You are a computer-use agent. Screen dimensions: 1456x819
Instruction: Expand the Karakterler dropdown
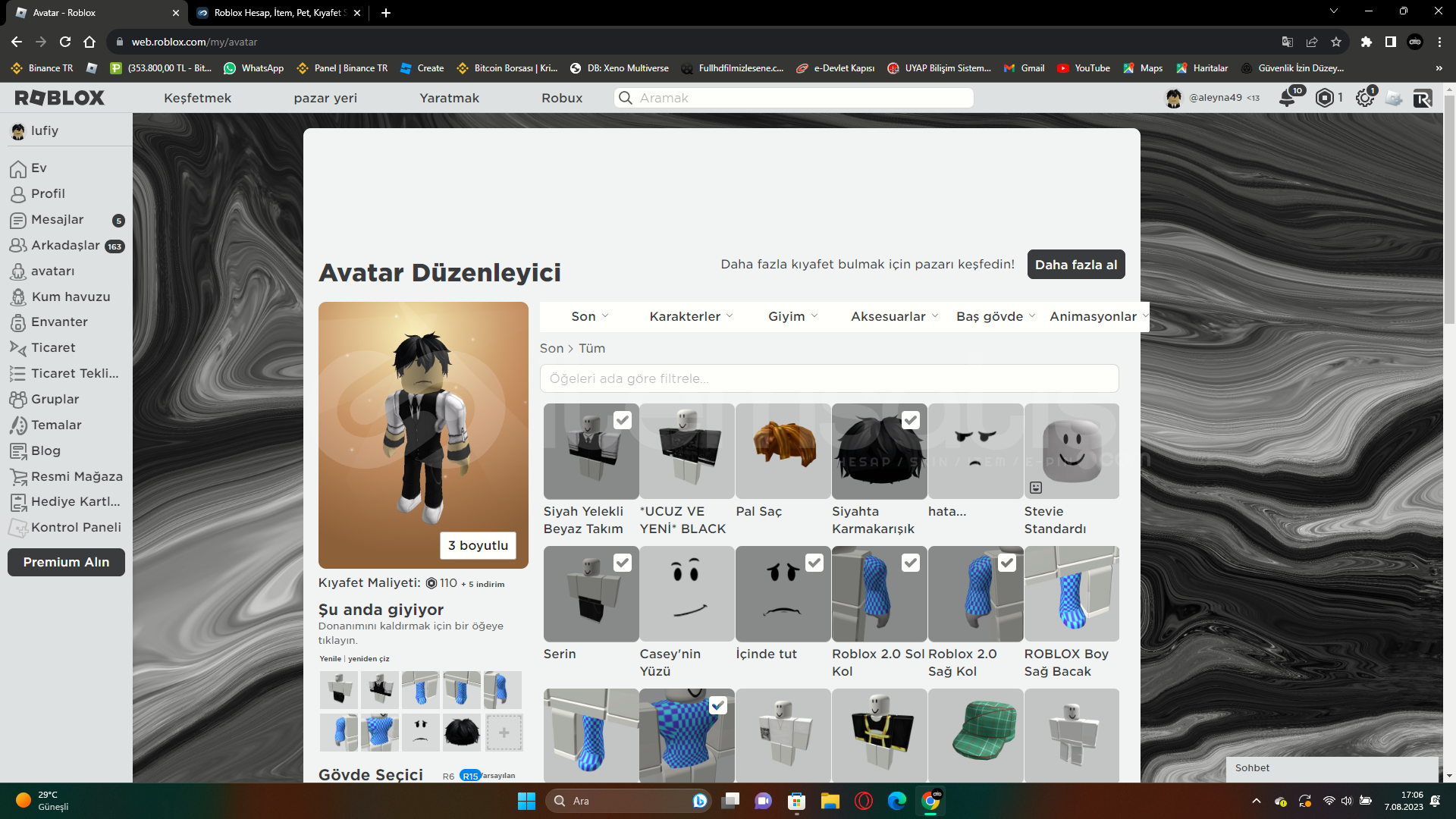point(691,317)
